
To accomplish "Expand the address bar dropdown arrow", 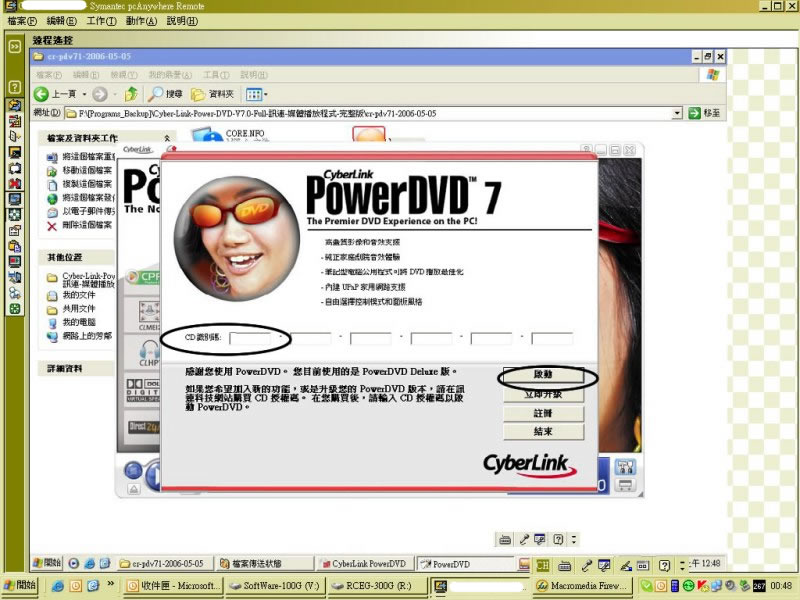I will pyautogui.click(x=677, y=113).
